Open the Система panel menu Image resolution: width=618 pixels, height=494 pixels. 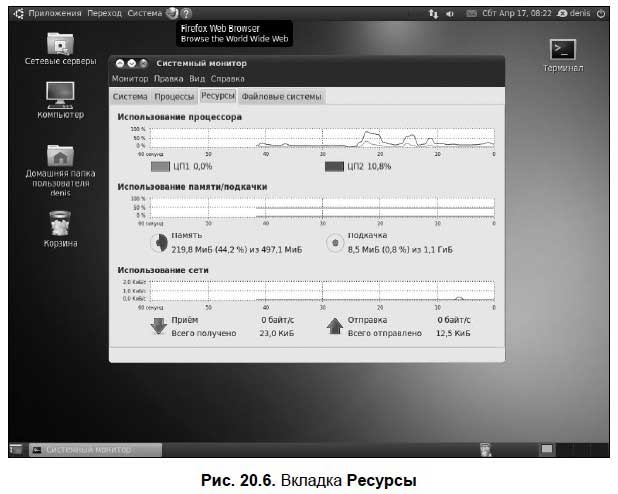[145, 13]
